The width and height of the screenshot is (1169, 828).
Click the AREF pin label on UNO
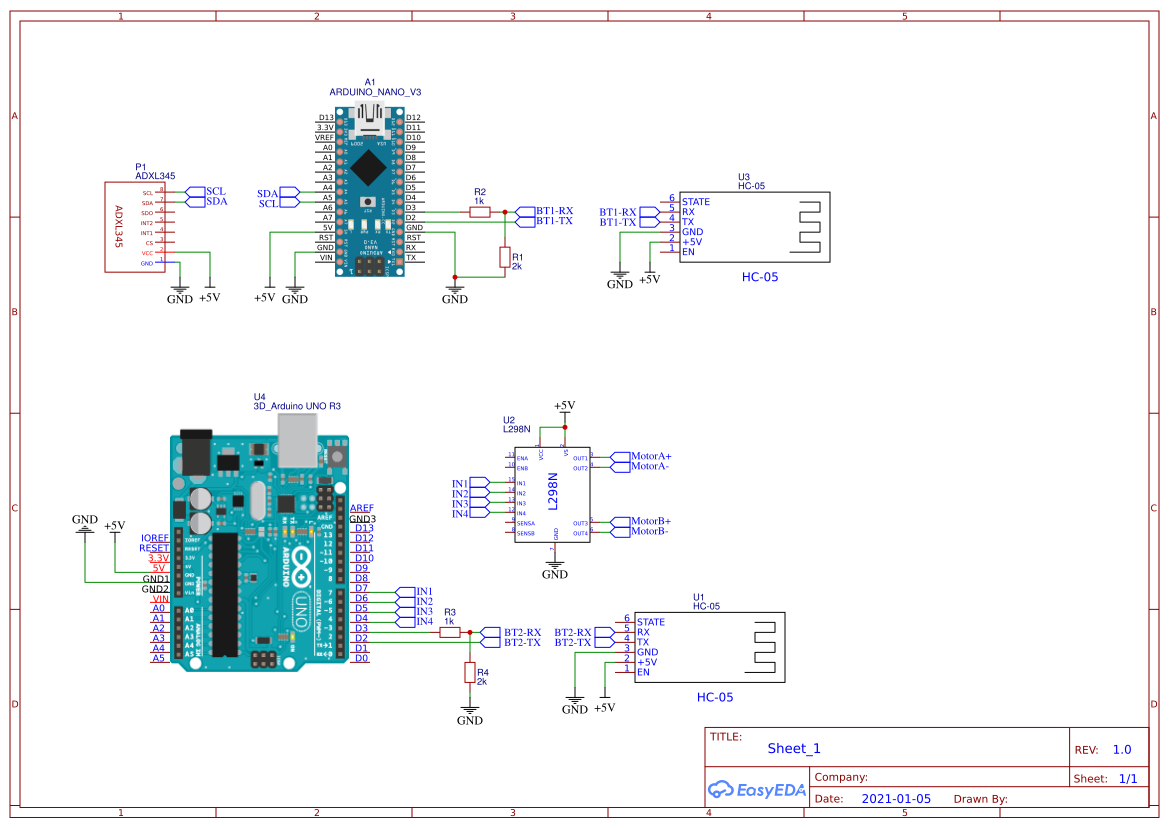(362, 508)
